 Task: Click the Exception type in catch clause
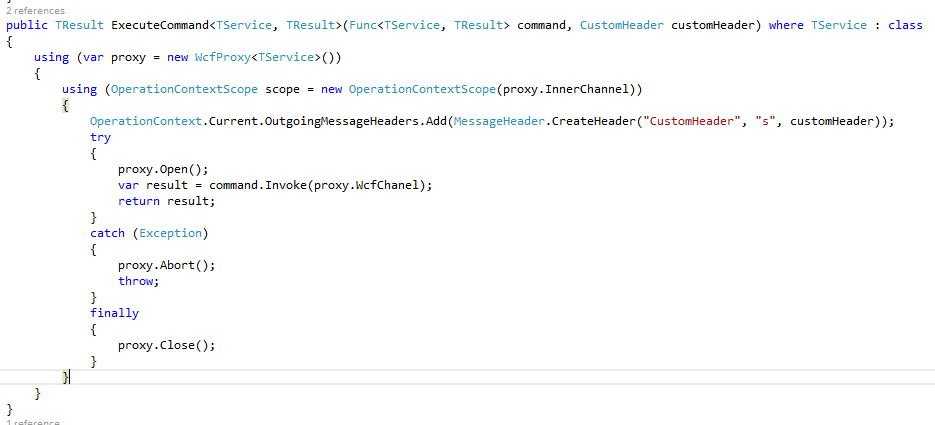pyautogui.click(x=171, y=233)
